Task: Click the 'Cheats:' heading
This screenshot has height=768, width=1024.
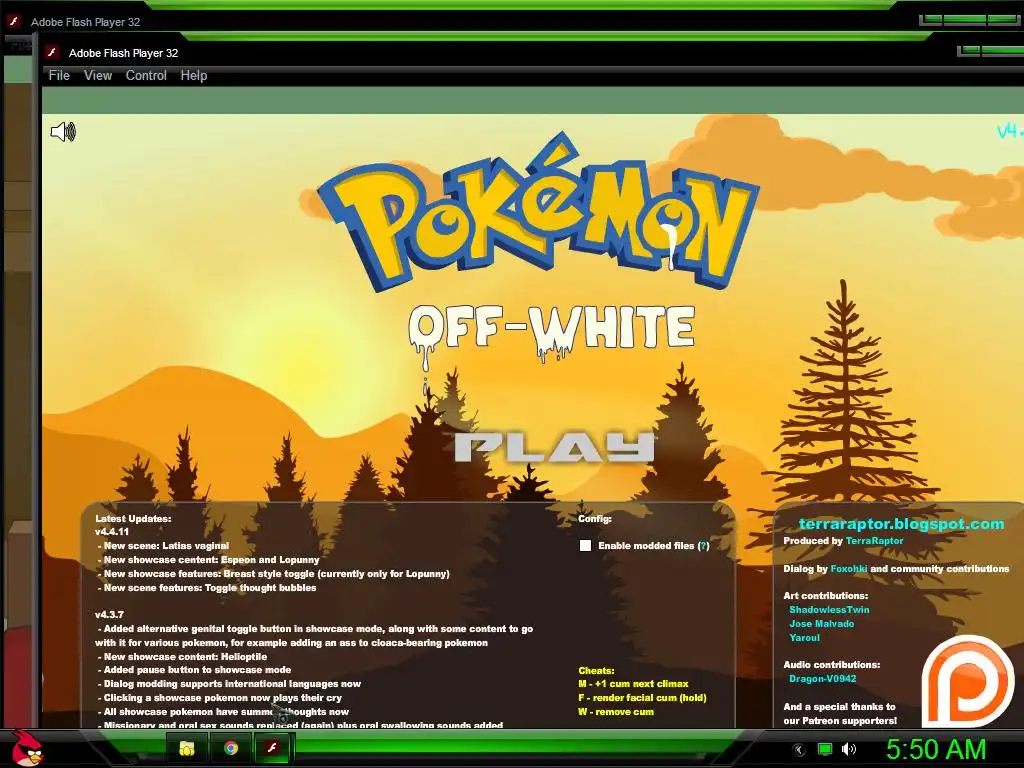Action: [596, 671]
